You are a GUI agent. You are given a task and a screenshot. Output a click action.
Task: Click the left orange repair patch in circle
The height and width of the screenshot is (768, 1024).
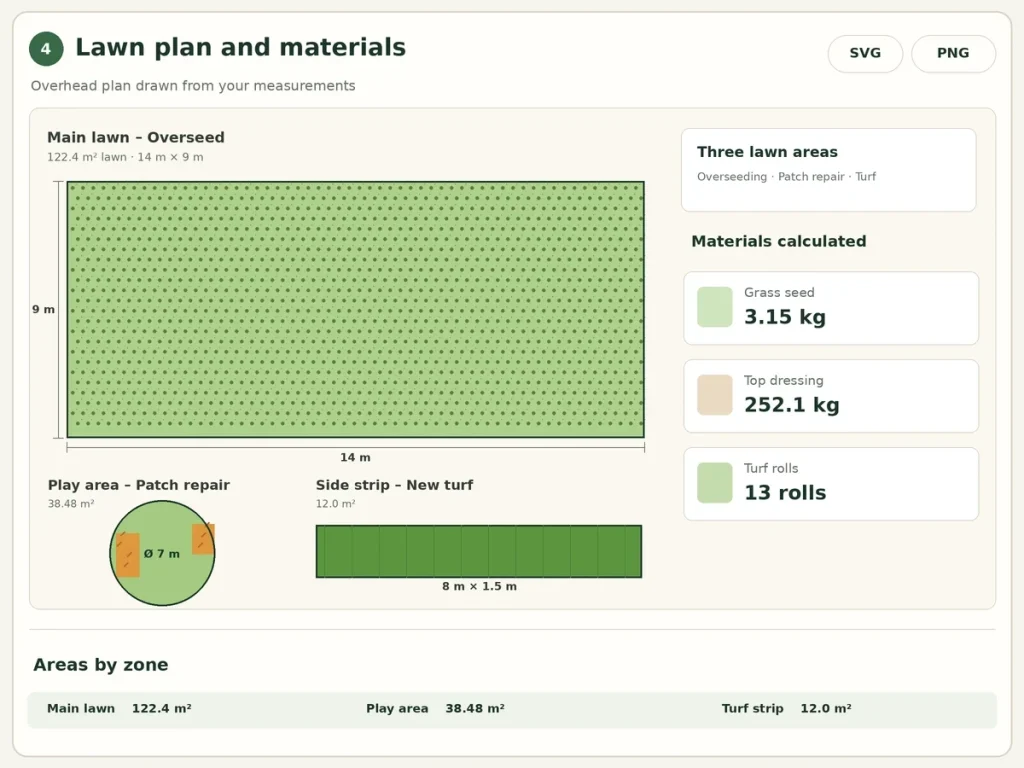tap(128, 555)
